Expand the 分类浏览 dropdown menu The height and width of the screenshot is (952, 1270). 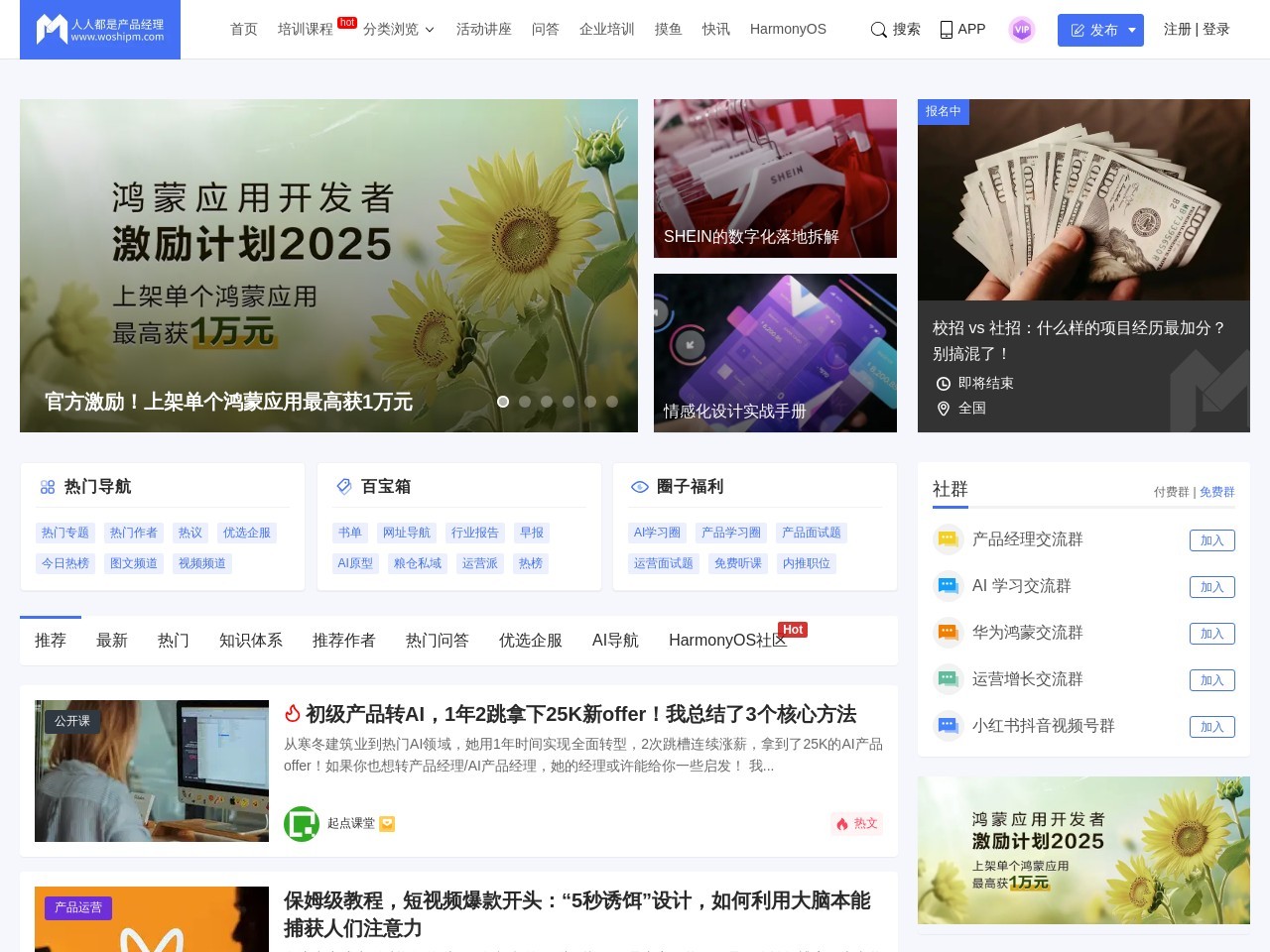click(x=399, y=30)
